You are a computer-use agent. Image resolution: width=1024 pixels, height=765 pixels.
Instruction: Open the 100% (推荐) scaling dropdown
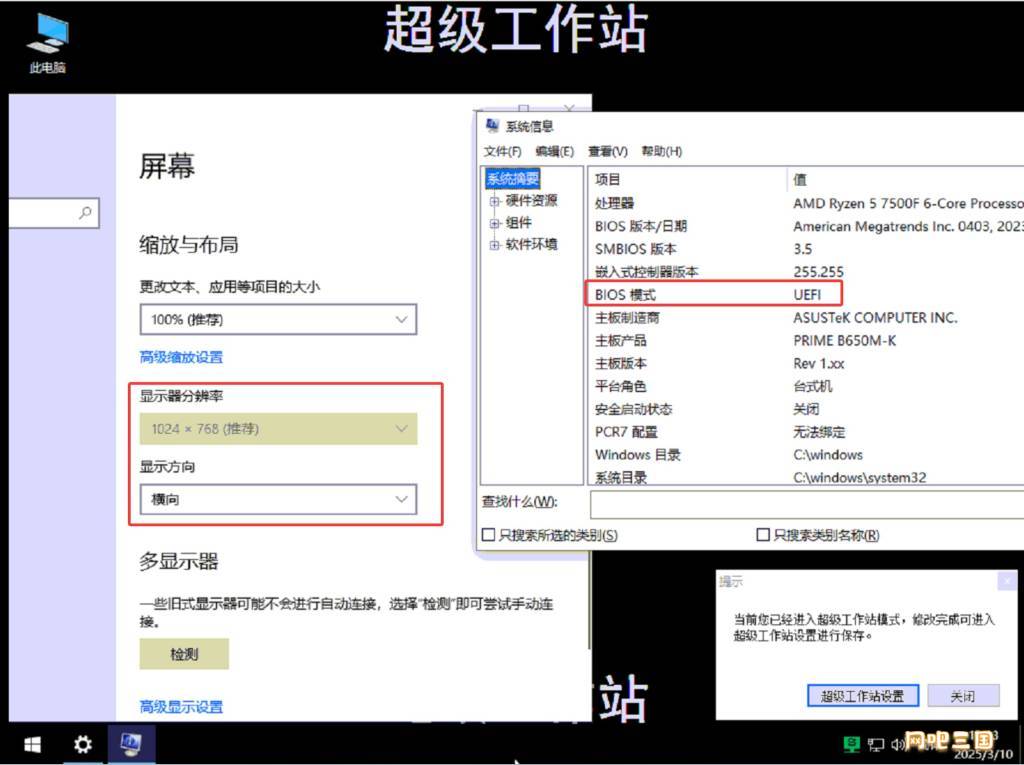tap(278, 319)
